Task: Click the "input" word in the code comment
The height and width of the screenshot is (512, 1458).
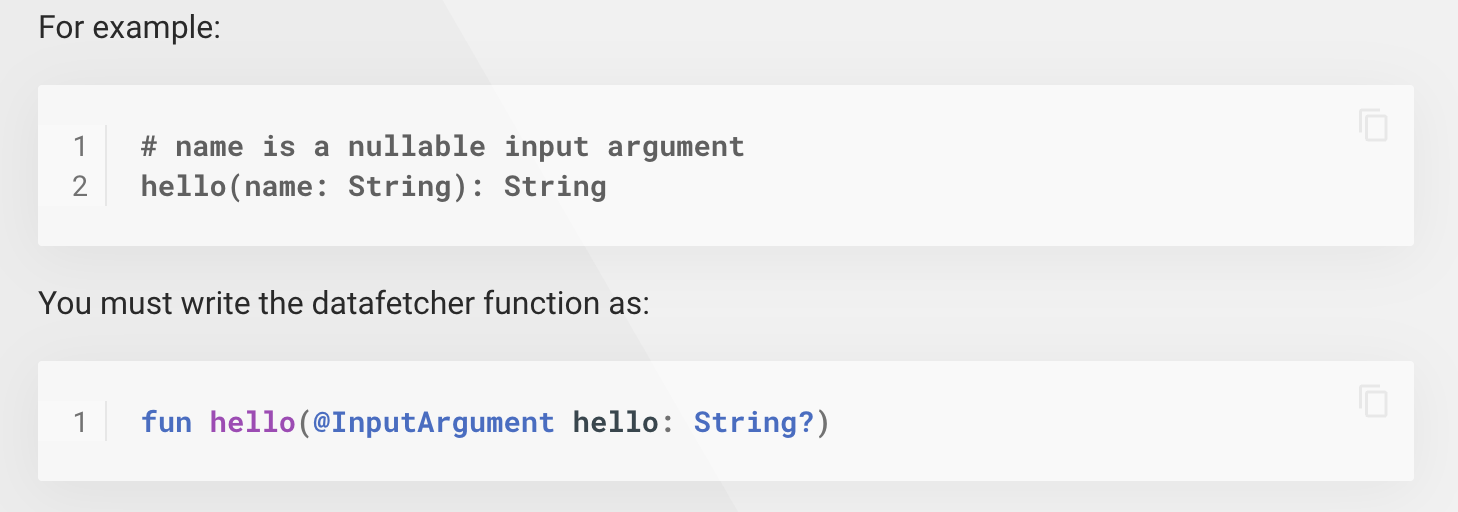Action: 546,147
